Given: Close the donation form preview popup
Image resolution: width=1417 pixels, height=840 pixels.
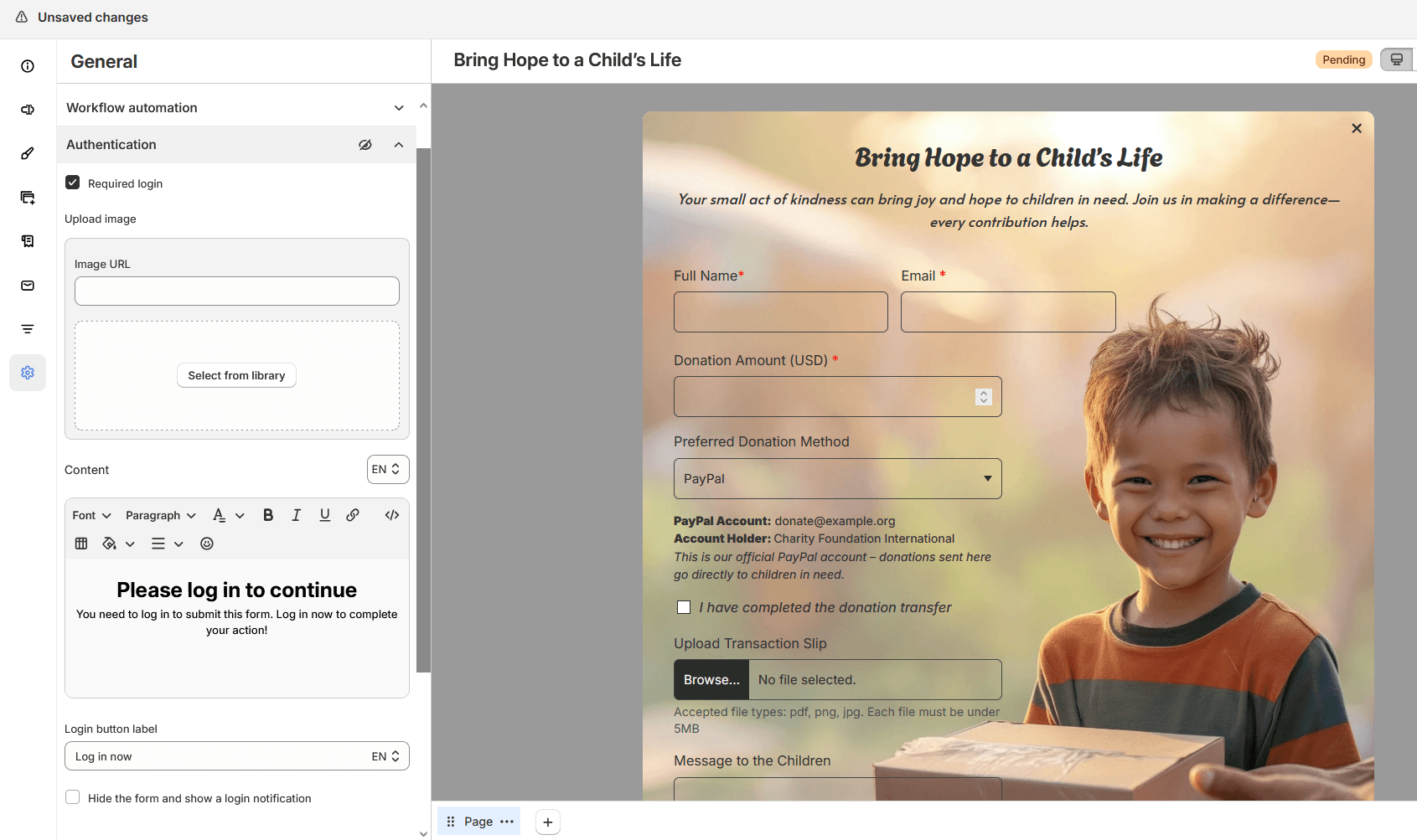Looking at the screenshot, I should coord(1357,128).
